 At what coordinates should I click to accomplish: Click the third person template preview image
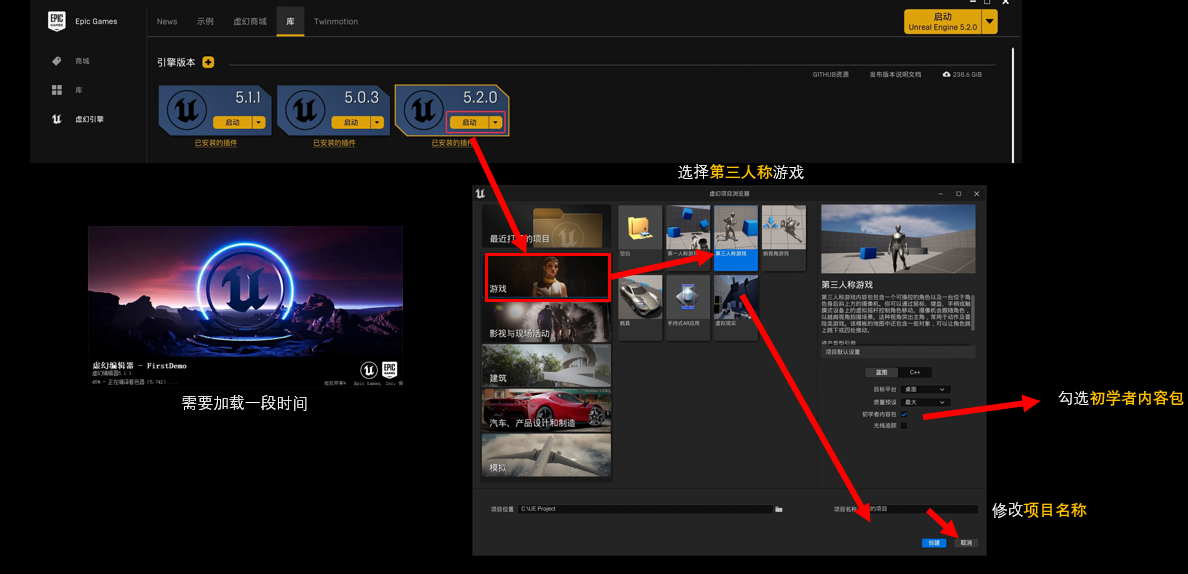pyautogui.click(x=898, y=239)
